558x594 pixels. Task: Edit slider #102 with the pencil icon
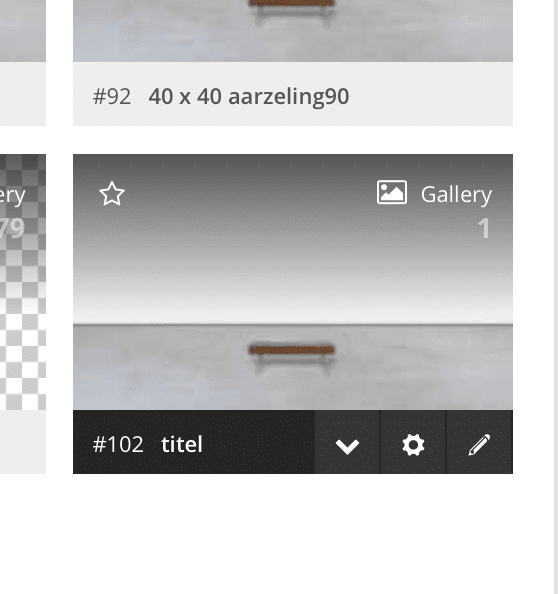480,442
